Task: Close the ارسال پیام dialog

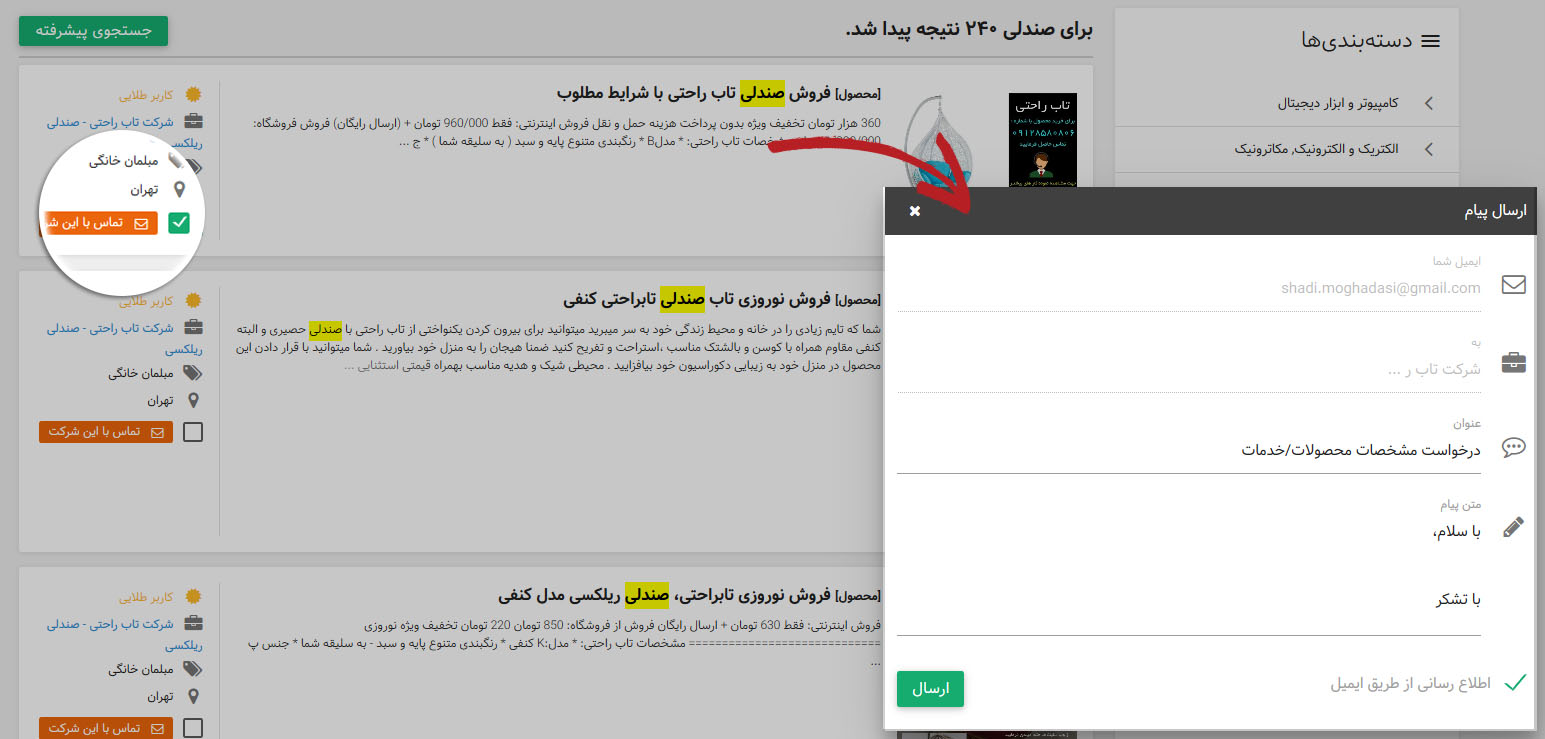Action: [915, 211]
